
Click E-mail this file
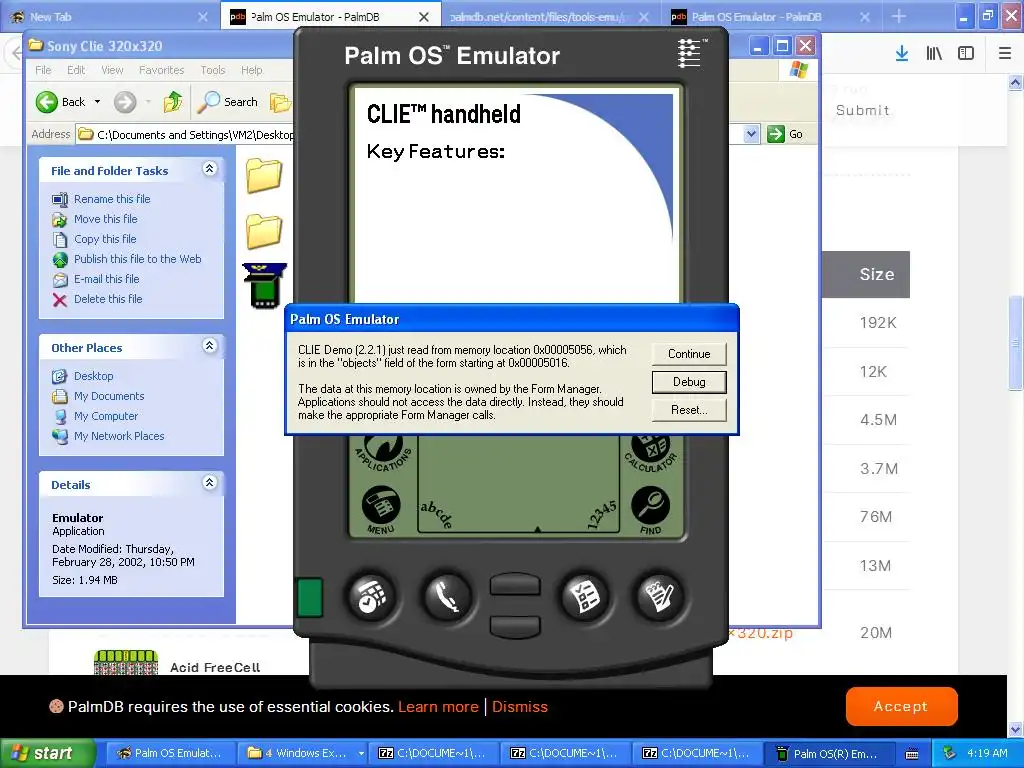point(106,279)
